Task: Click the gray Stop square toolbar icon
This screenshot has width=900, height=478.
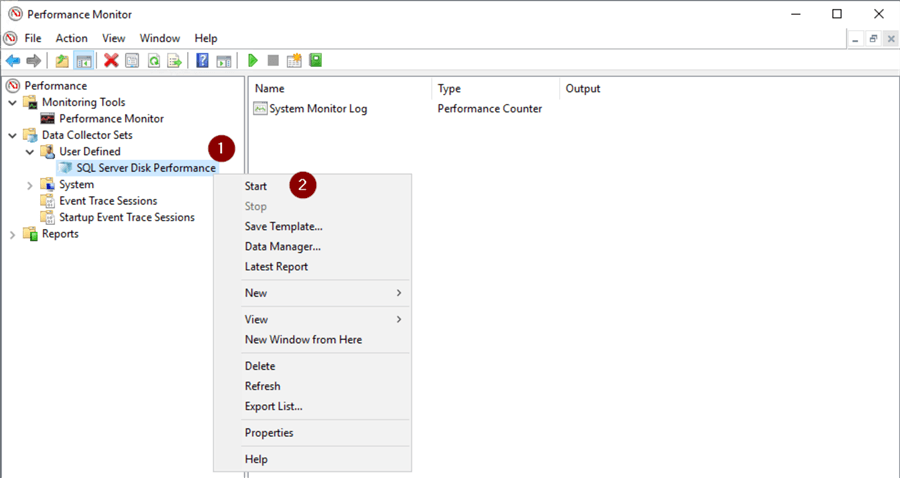Action: pos(273,60)
